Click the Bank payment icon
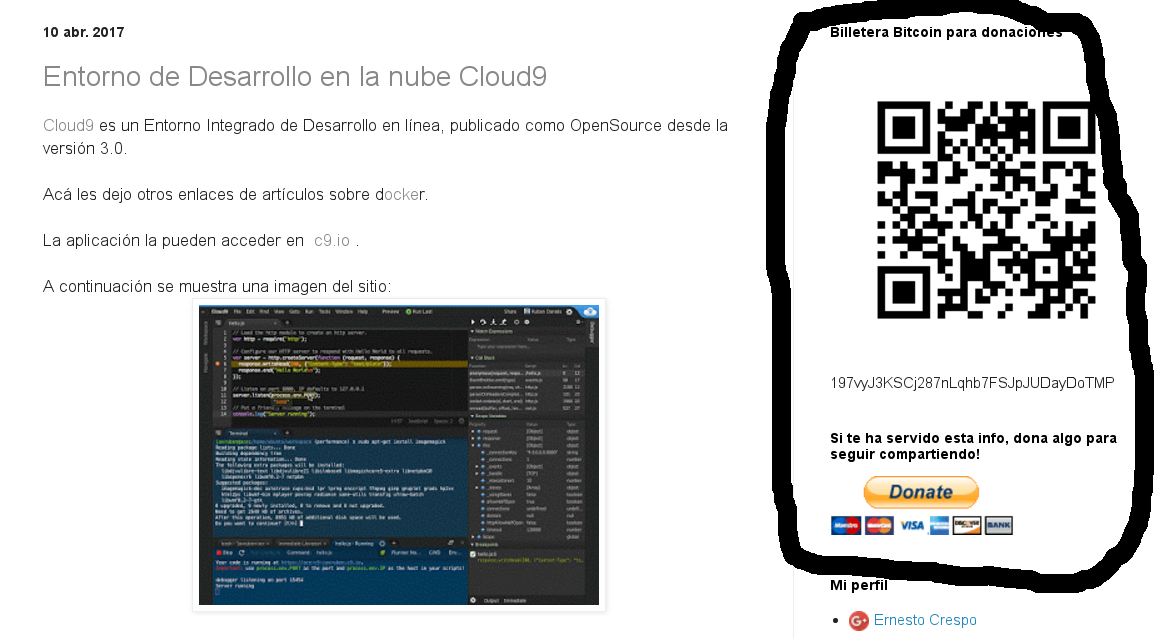This screenshot has width=1173, height=639. [x=998, y=525]
